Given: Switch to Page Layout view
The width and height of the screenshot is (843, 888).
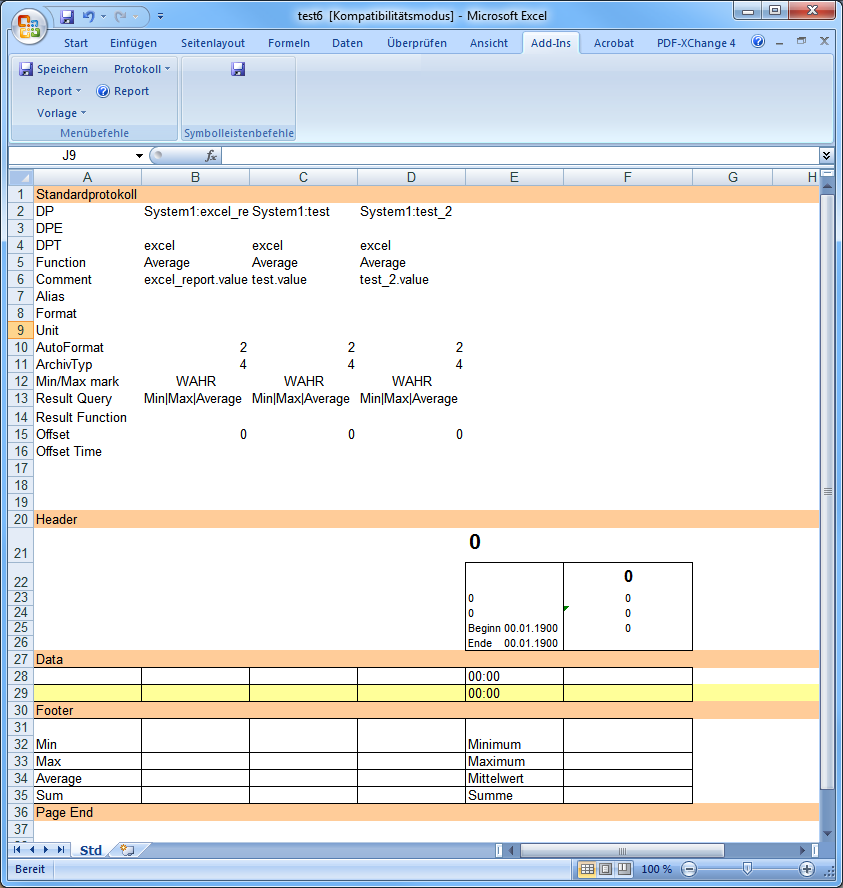Looking at the screenshot, I should [x=606, y=869].
